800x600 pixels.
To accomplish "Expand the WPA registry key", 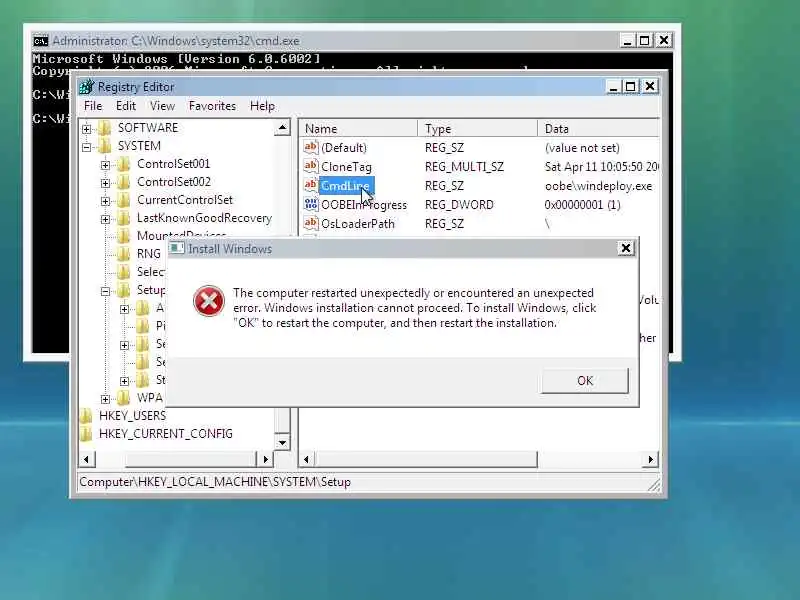I will [x=105, y=398].
